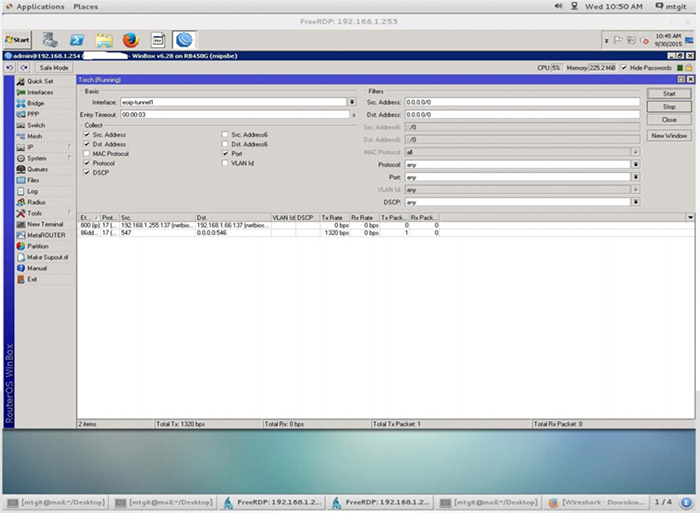Open the Queues section
700x513 pixels.
coord(38,169)
